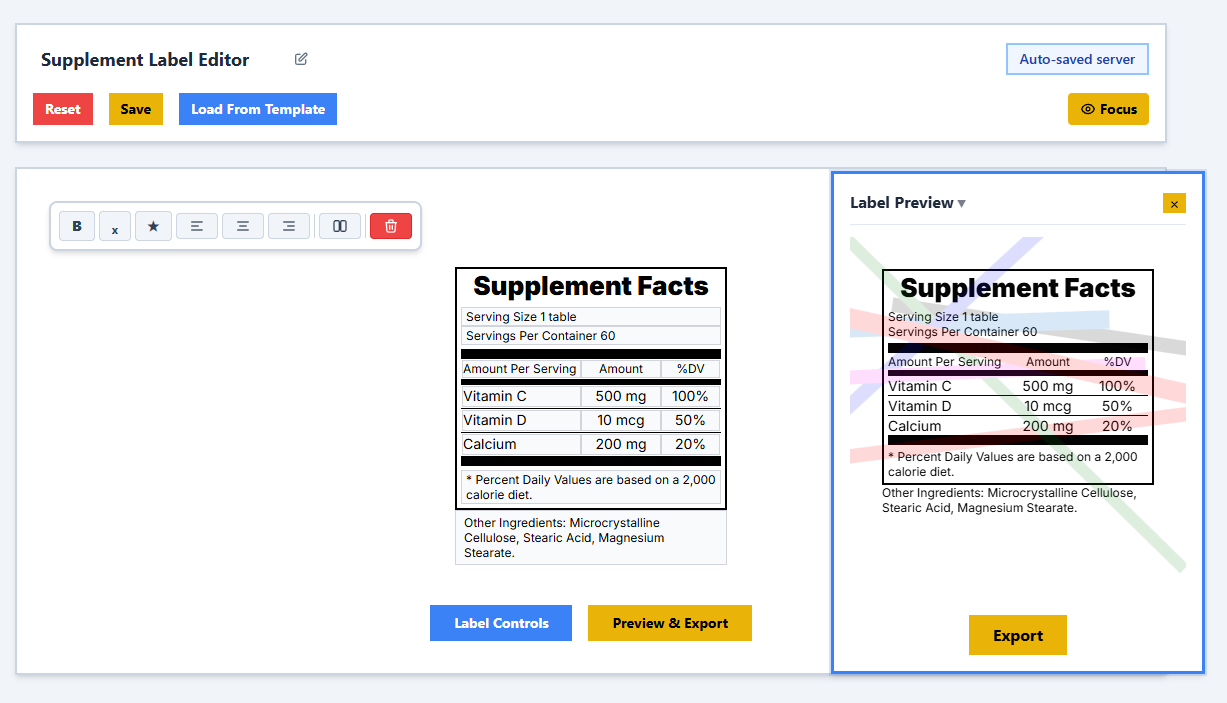Save the supplement label
Screen dimensions: 1227x703
pos(136,109)
